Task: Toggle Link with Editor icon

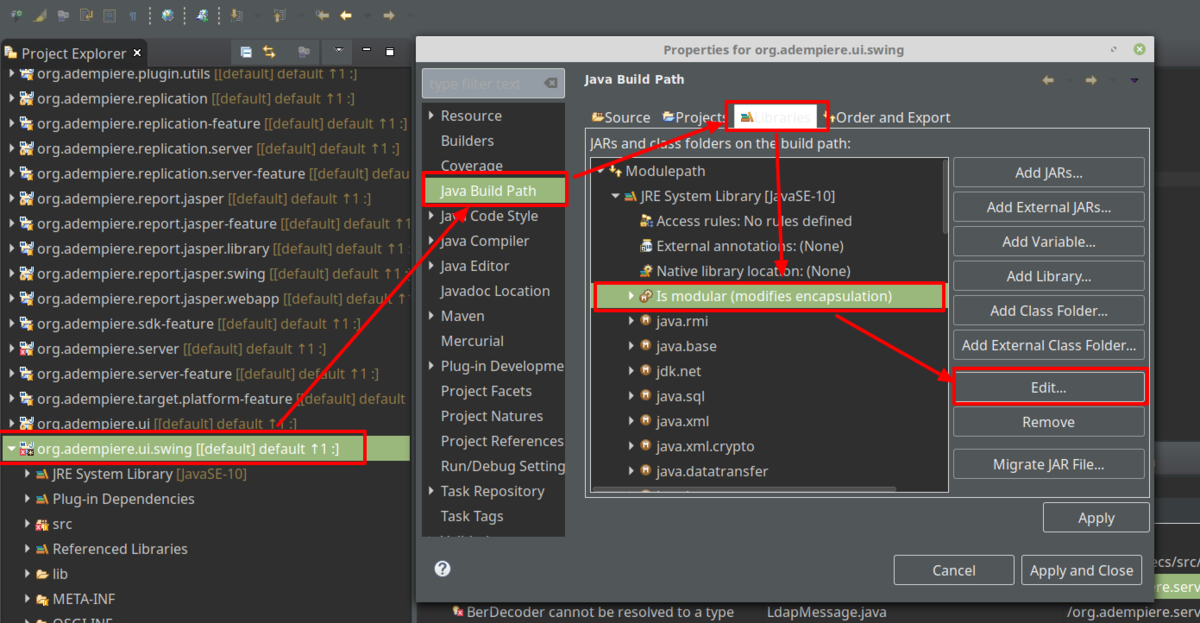Action: click(x=269, y=52)
